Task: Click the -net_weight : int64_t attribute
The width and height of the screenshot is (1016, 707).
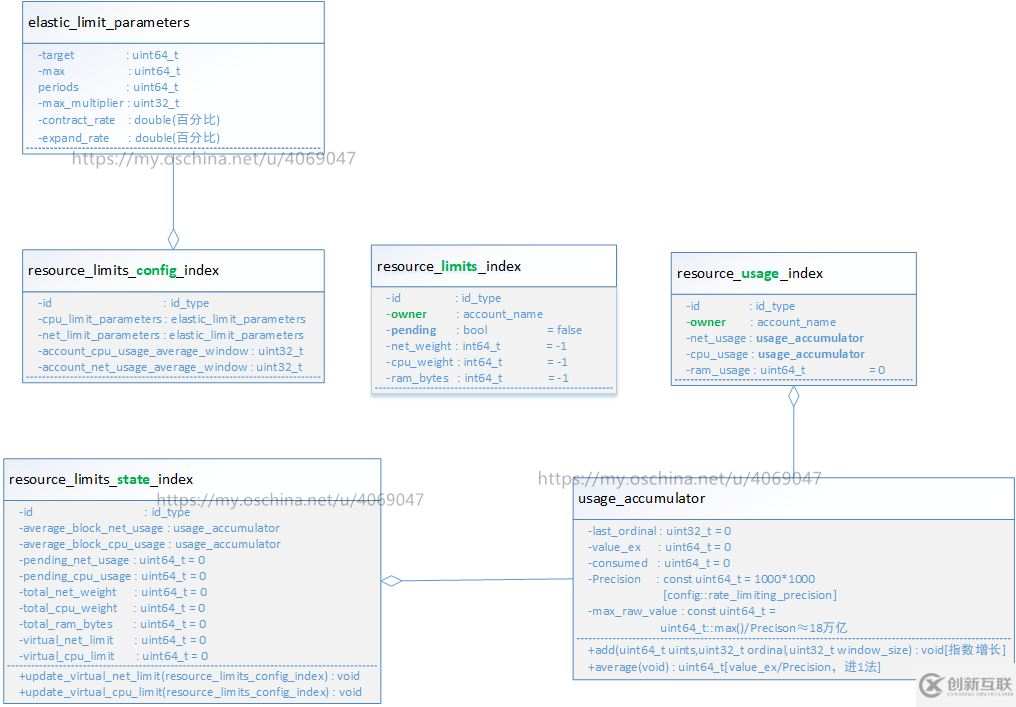Action: pyautogui.click(x=476, y=346)
